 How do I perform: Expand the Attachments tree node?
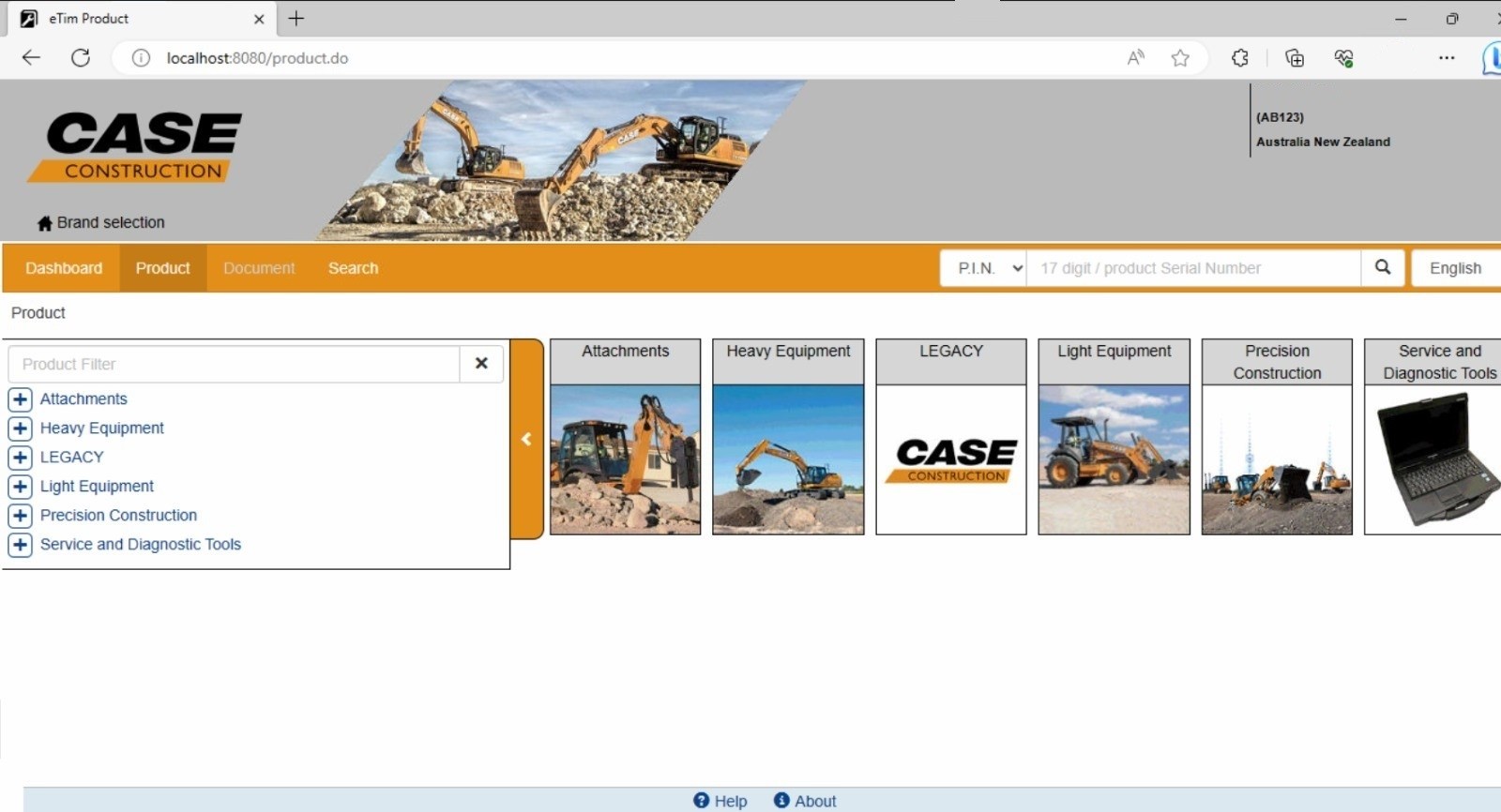20,399
